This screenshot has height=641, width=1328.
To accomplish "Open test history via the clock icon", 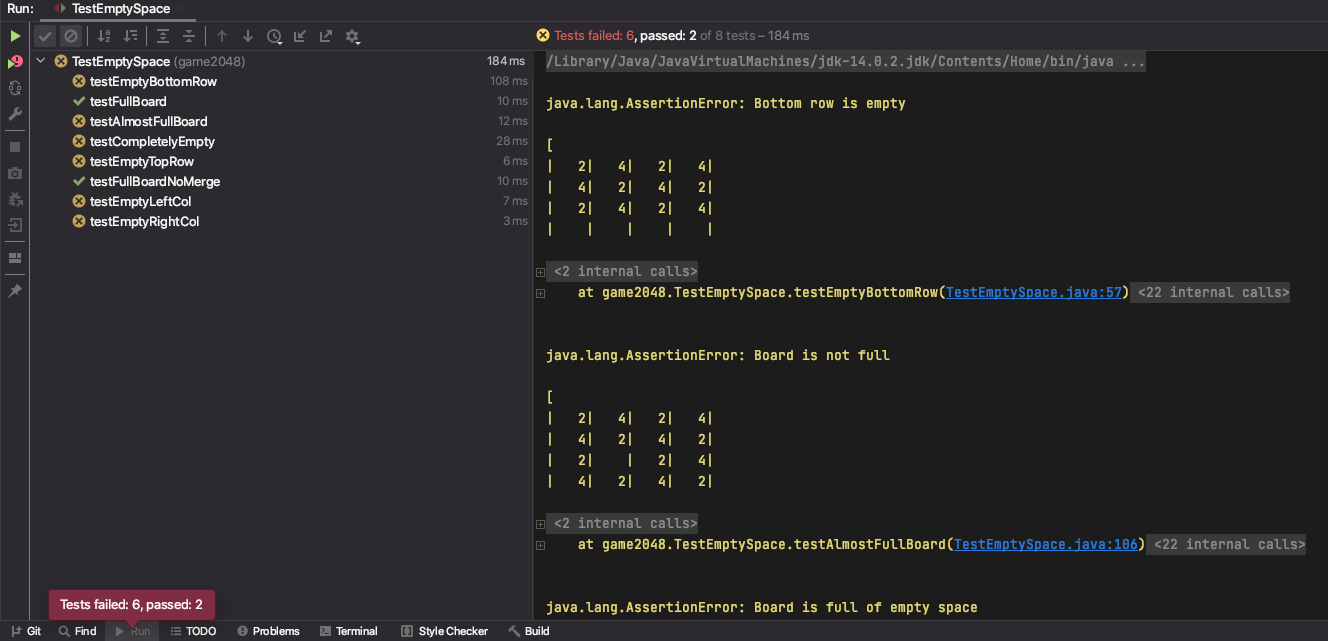I will (x=274, y=36).
